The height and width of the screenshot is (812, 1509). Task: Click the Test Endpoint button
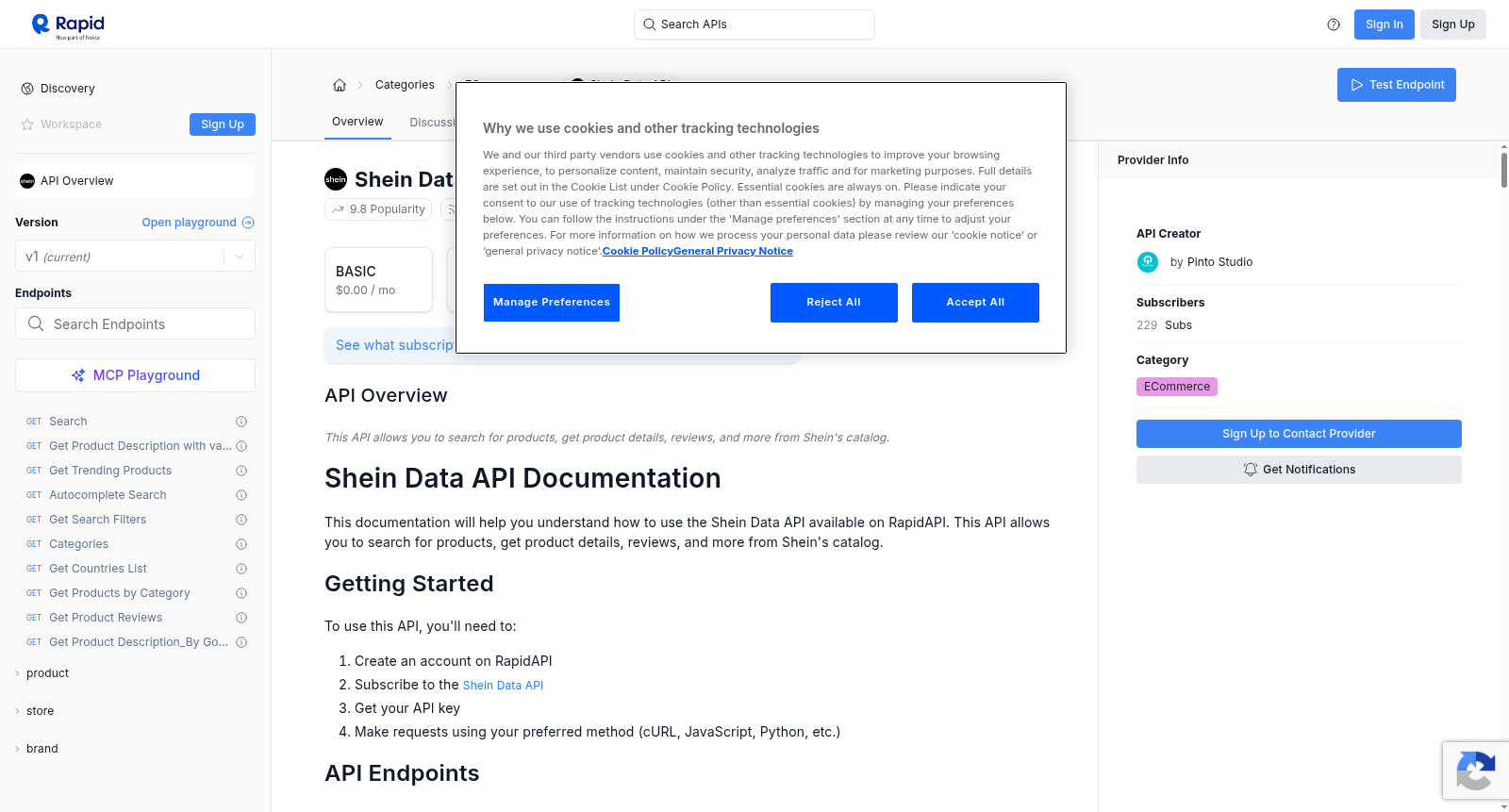1397,85
